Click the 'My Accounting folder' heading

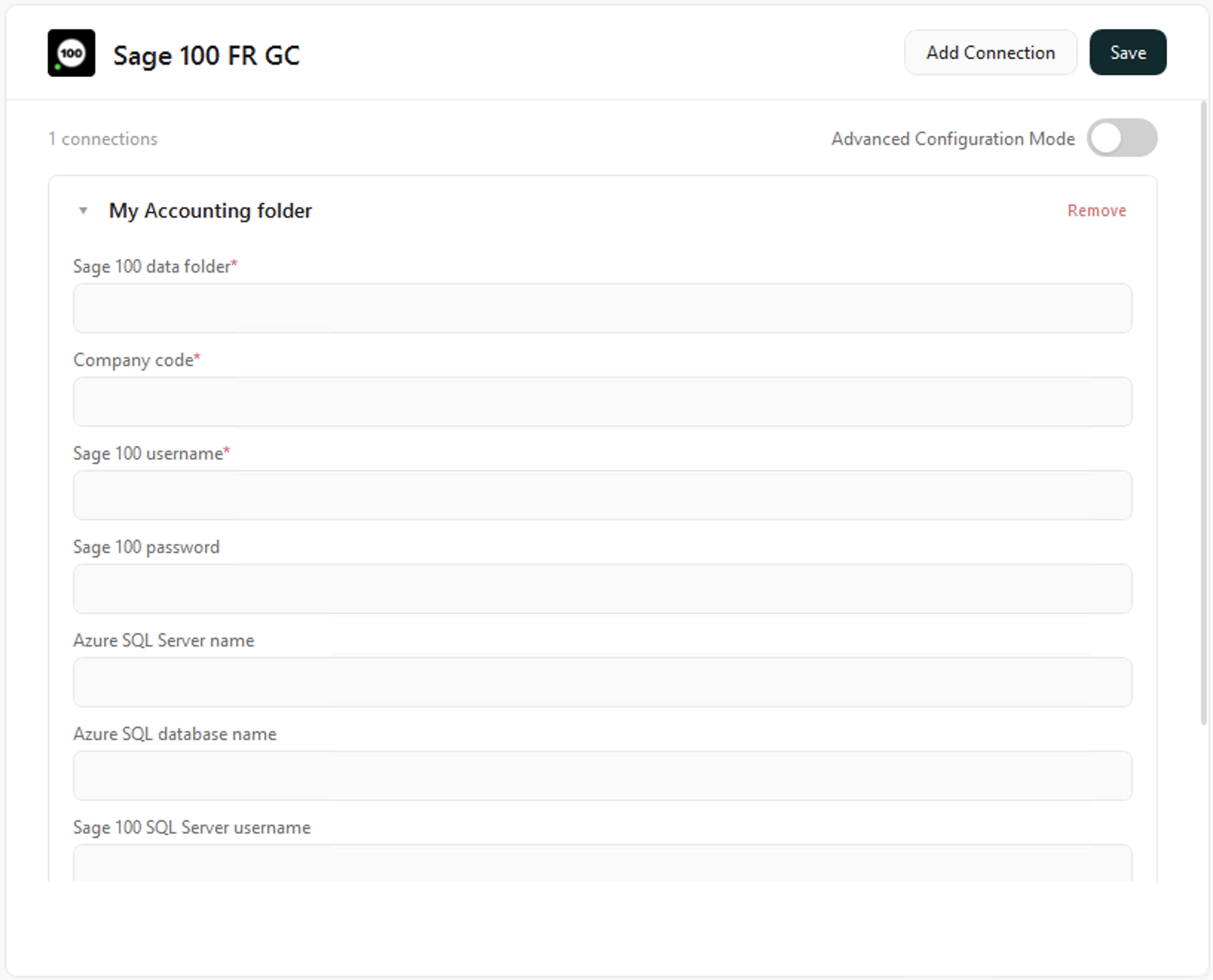210,211
